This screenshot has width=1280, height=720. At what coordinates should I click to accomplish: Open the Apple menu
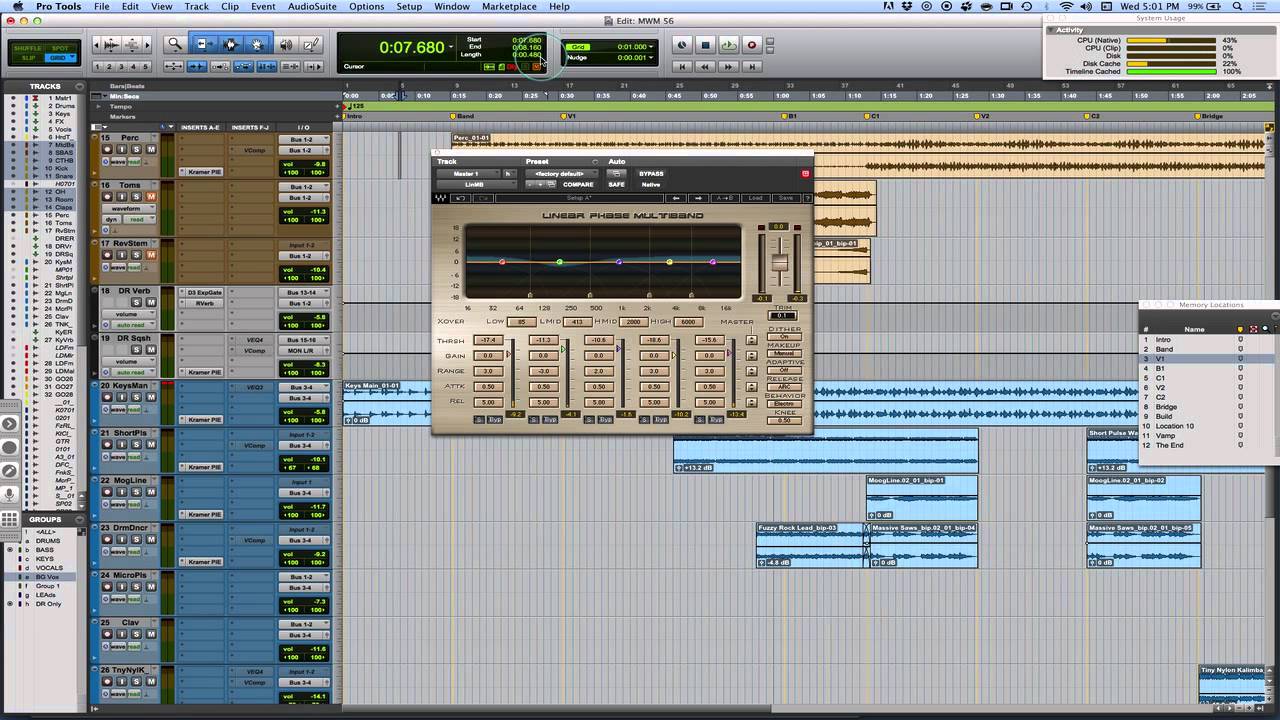tap(17, 6)
